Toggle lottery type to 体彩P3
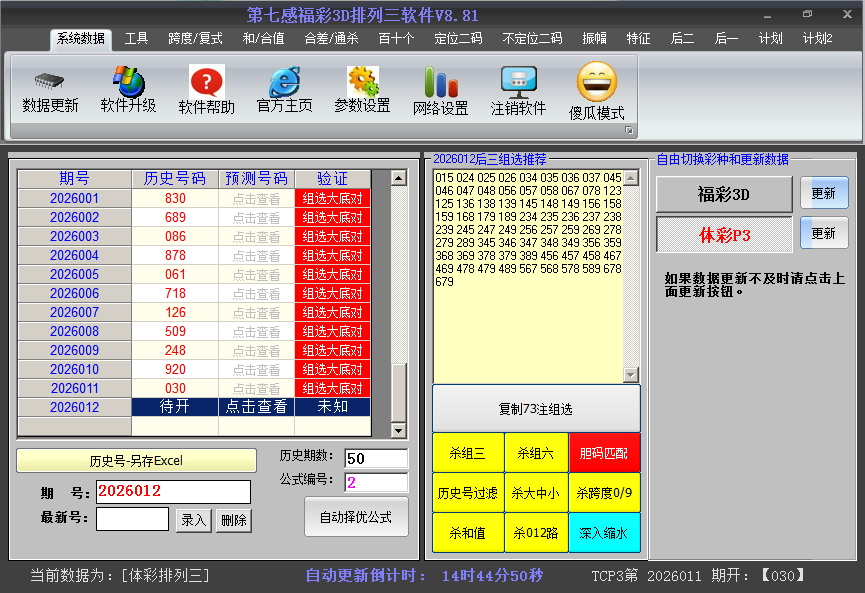Image resolution: width=865 pixels, height=593 pixels. pos(723,234)
